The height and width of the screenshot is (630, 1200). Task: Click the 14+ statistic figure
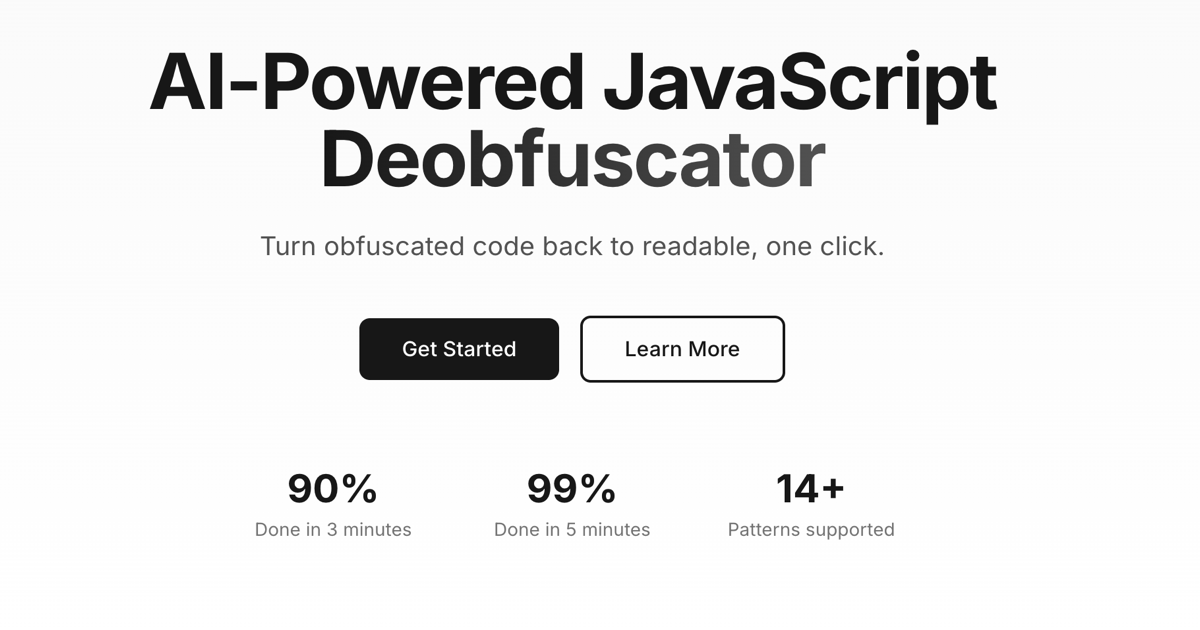pos(810,489)
